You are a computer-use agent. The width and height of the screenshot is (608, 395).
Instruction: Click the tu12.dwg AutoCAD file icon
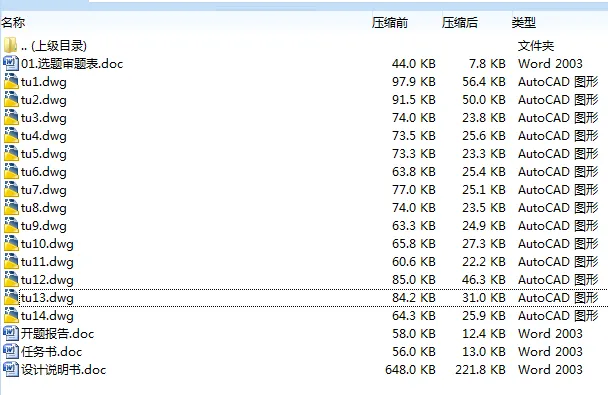11,279
